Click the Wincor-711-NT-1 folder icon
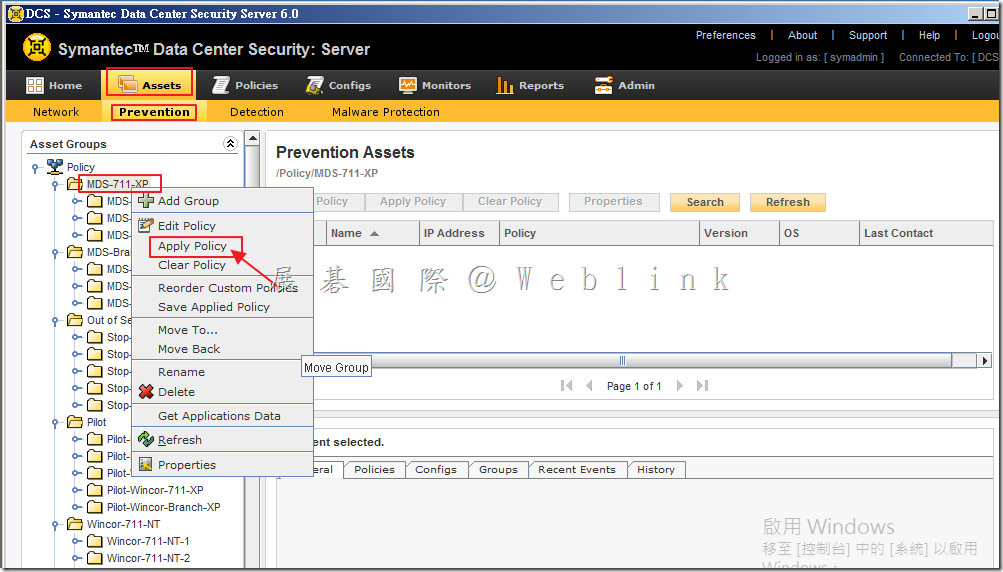The image size is (1003, 572). [95, 541]
